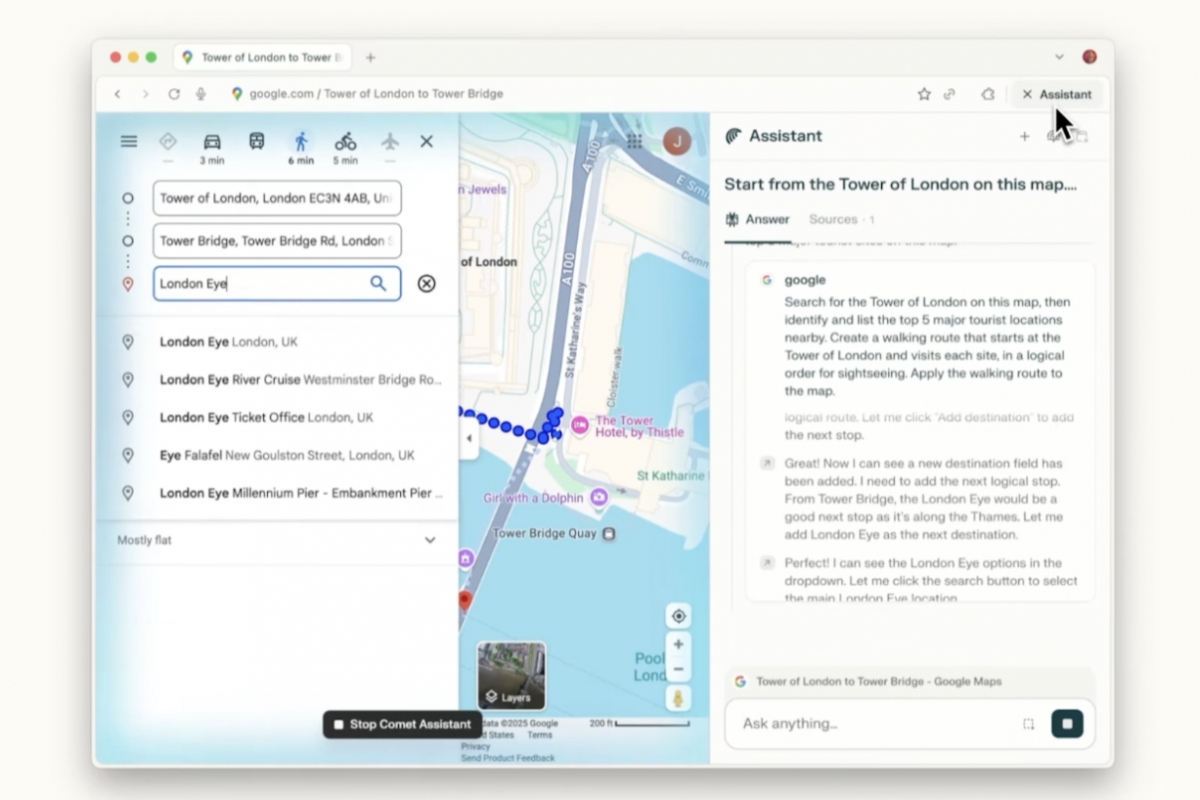
Task: Choose London Eye River Cruise suggestion
Action: 300,380
